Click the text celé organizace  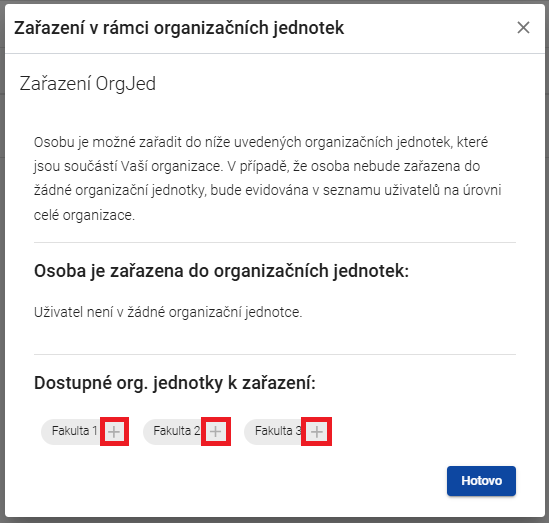tap(84, 215)
